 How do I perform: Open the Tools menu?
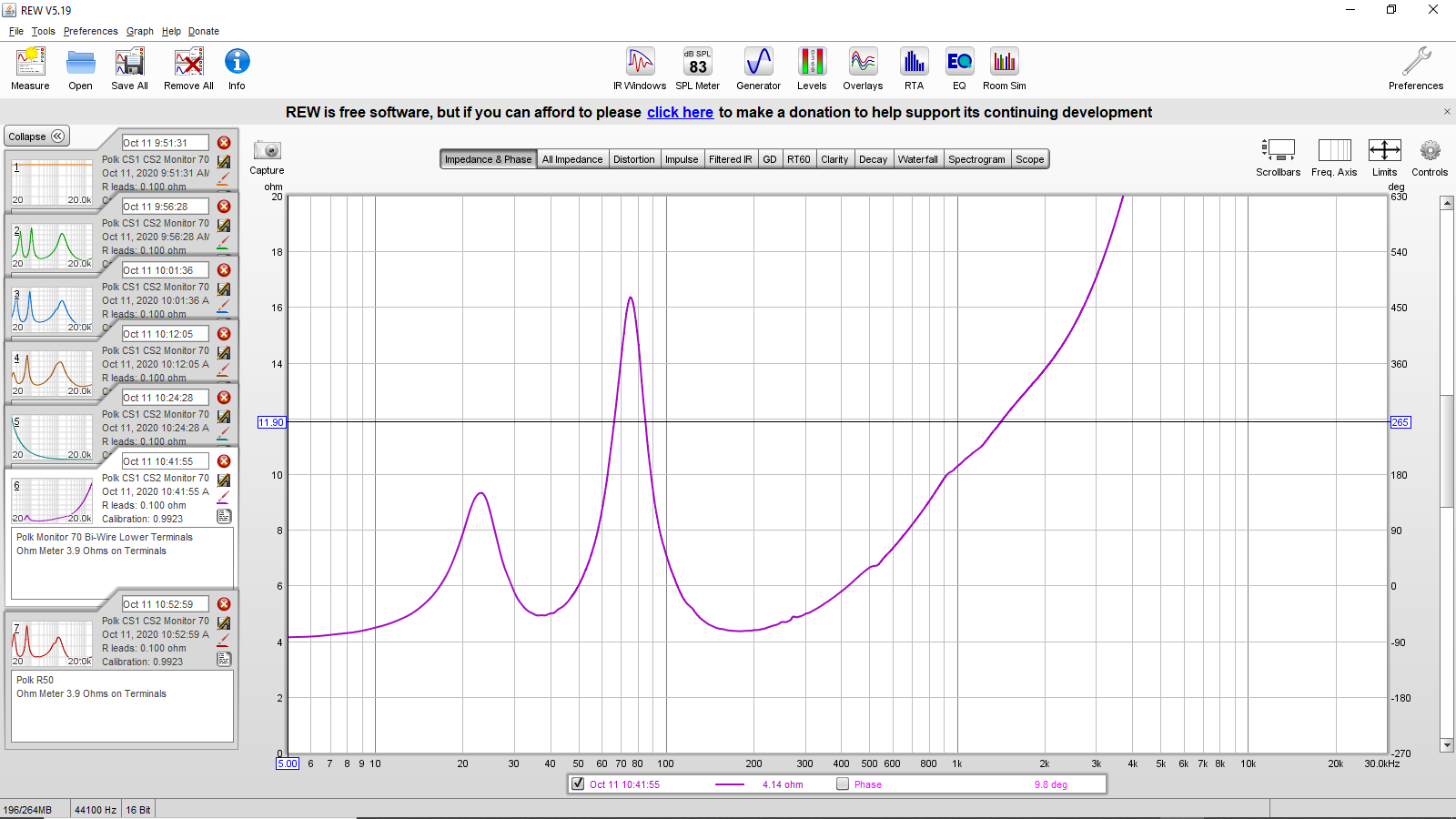[44, 31]
